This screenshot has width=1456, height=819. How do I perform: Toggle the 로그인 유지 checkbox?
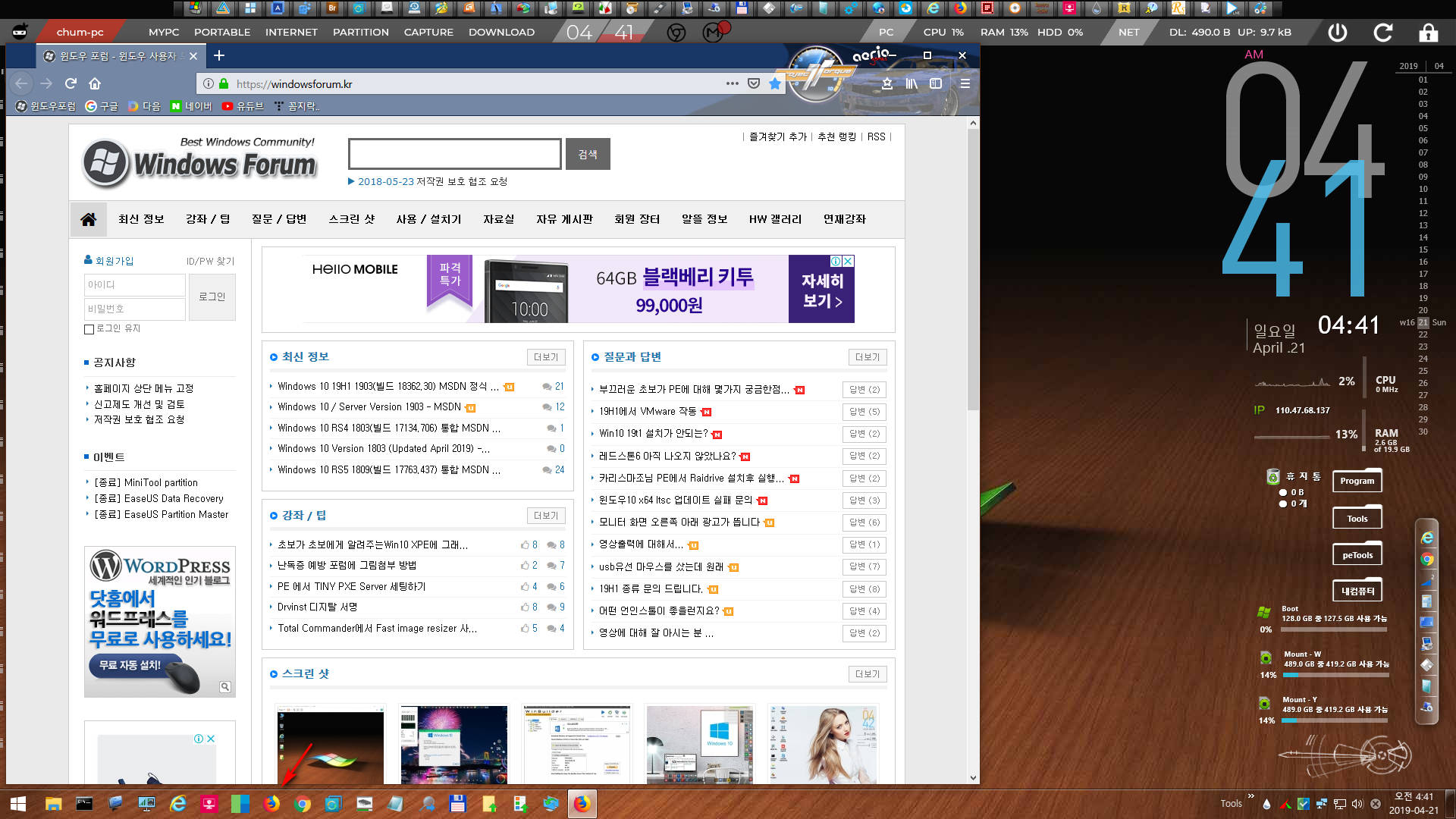[89, 329]
